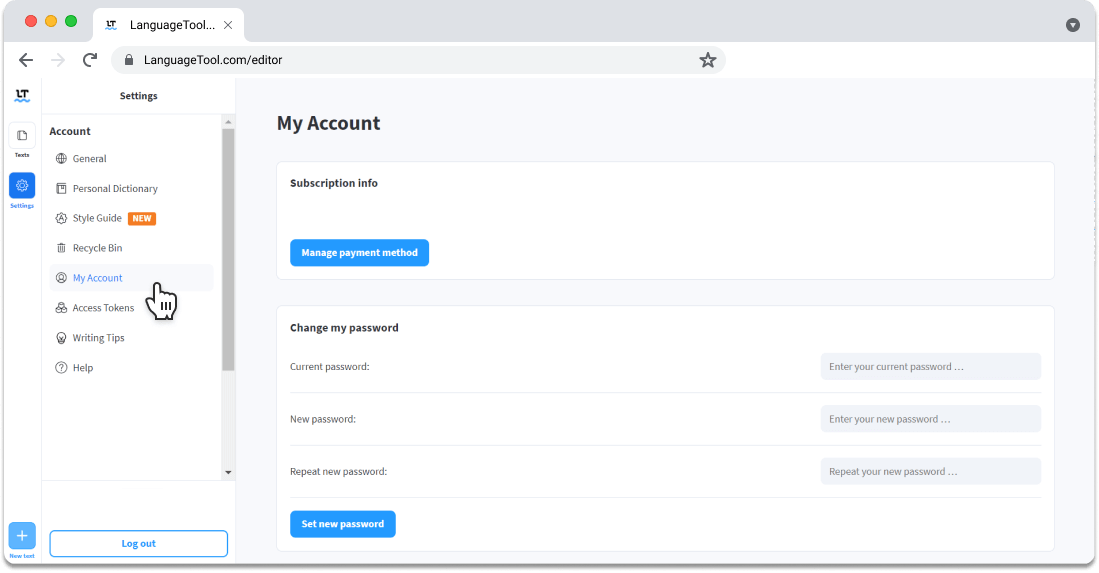The width and height of the screenshot is (1099, 573).
Task: Click the 'Current password:' label
Action: (x=329, y=366)
